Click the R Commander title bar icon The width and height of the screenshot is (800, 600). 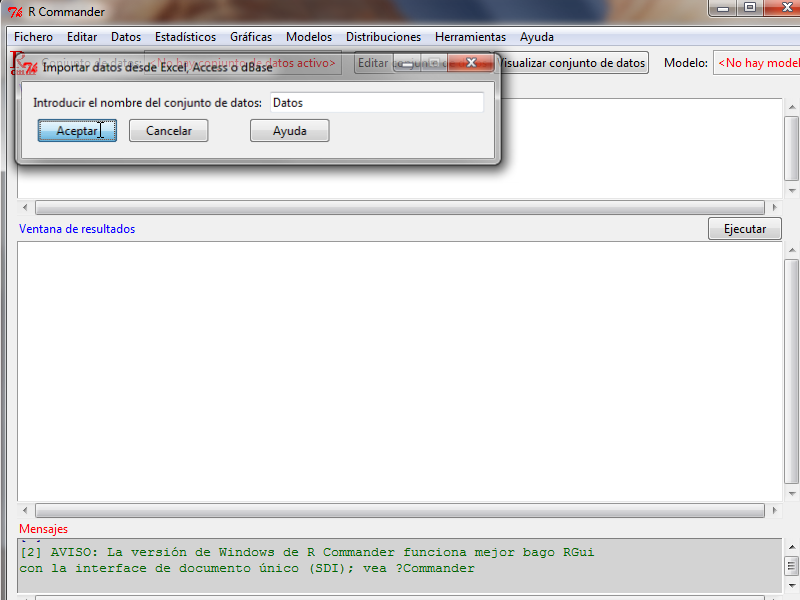15,12
